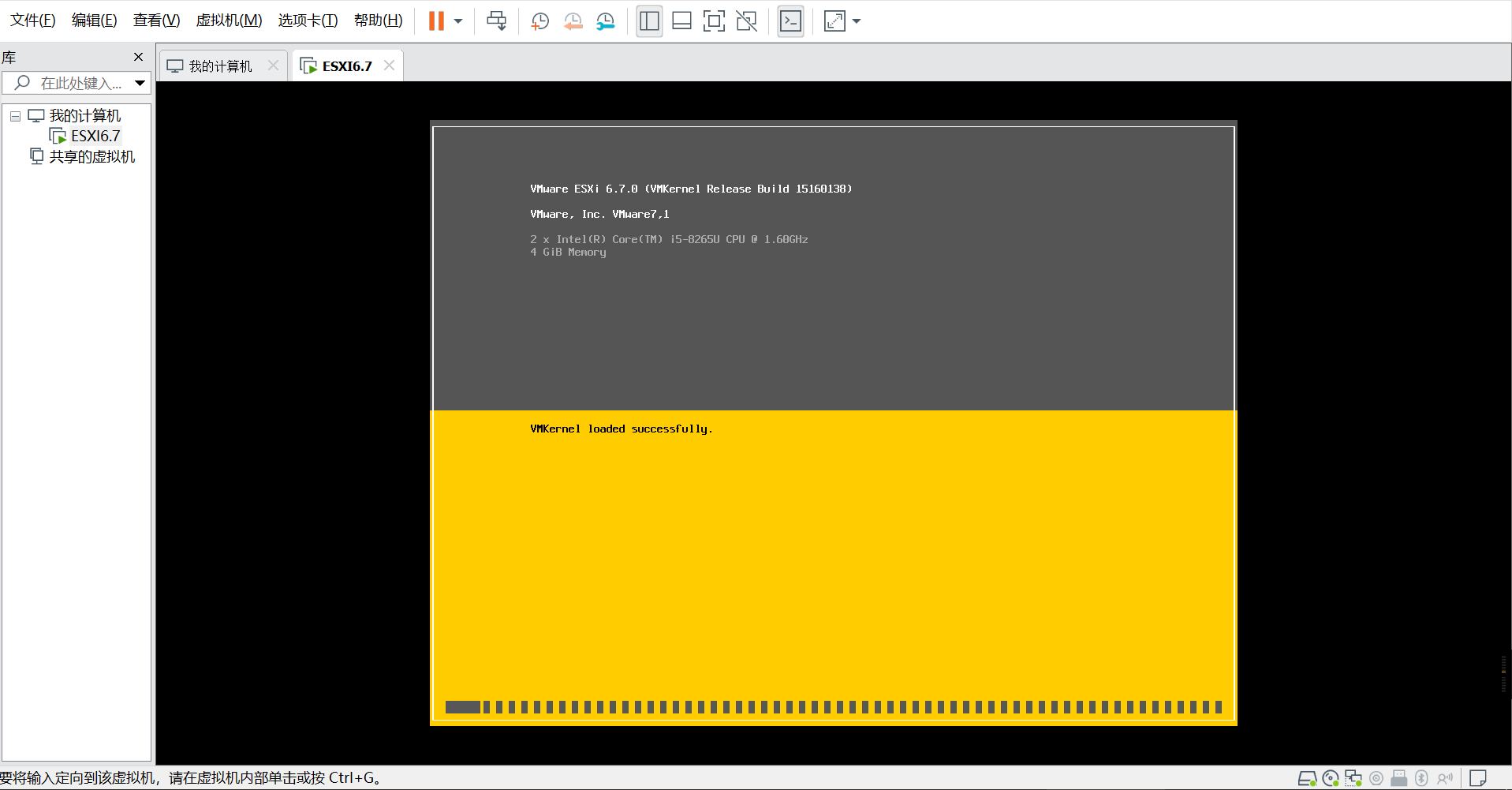Click the library search magnifier icon
1512x790 pixels.
click(22, 83)
